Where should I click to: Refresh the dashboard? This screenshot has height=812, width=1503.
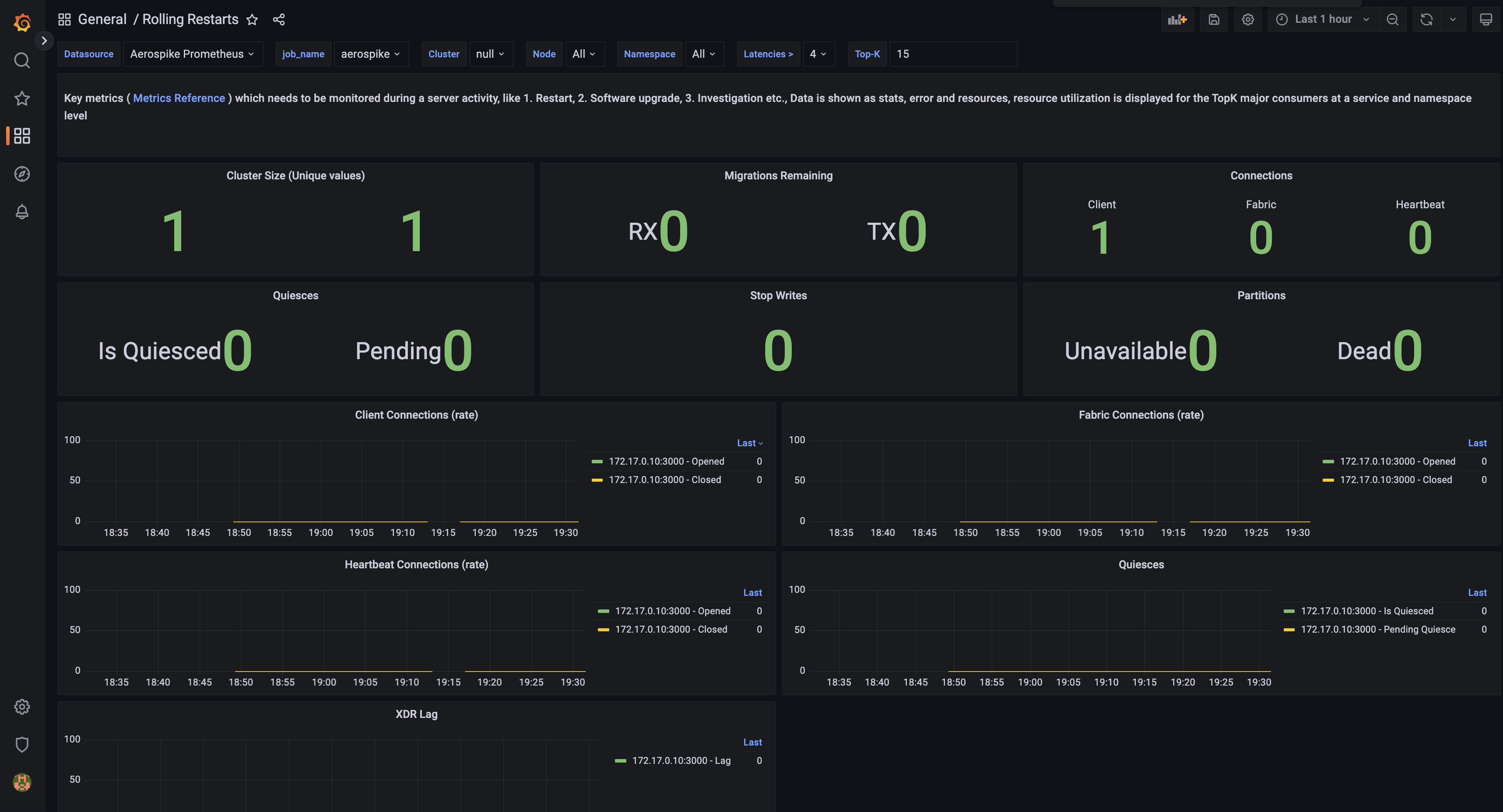point(1426,20)
